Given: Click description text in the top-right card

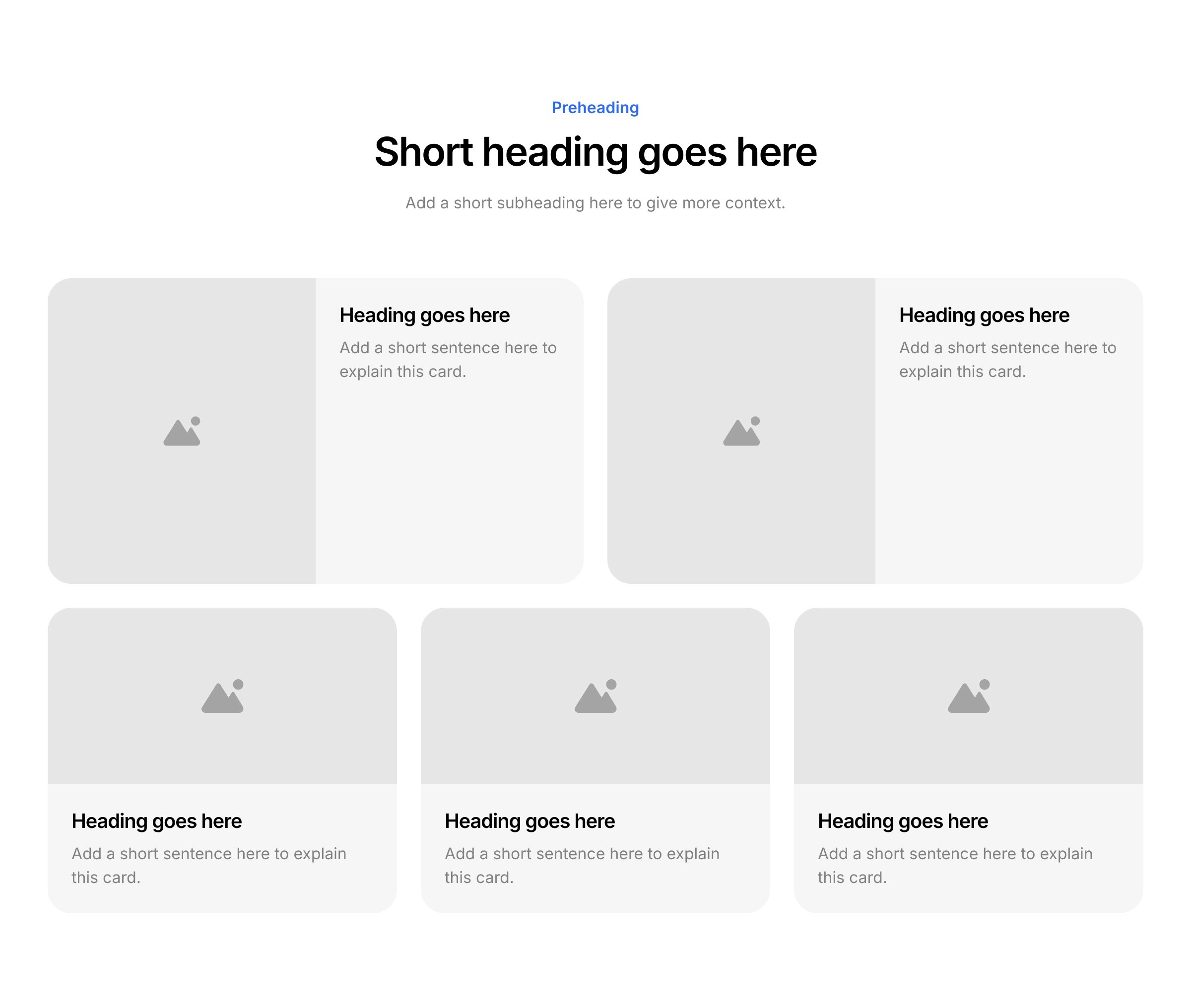Looking at the screenshot, I should (x=1007, y=360).
